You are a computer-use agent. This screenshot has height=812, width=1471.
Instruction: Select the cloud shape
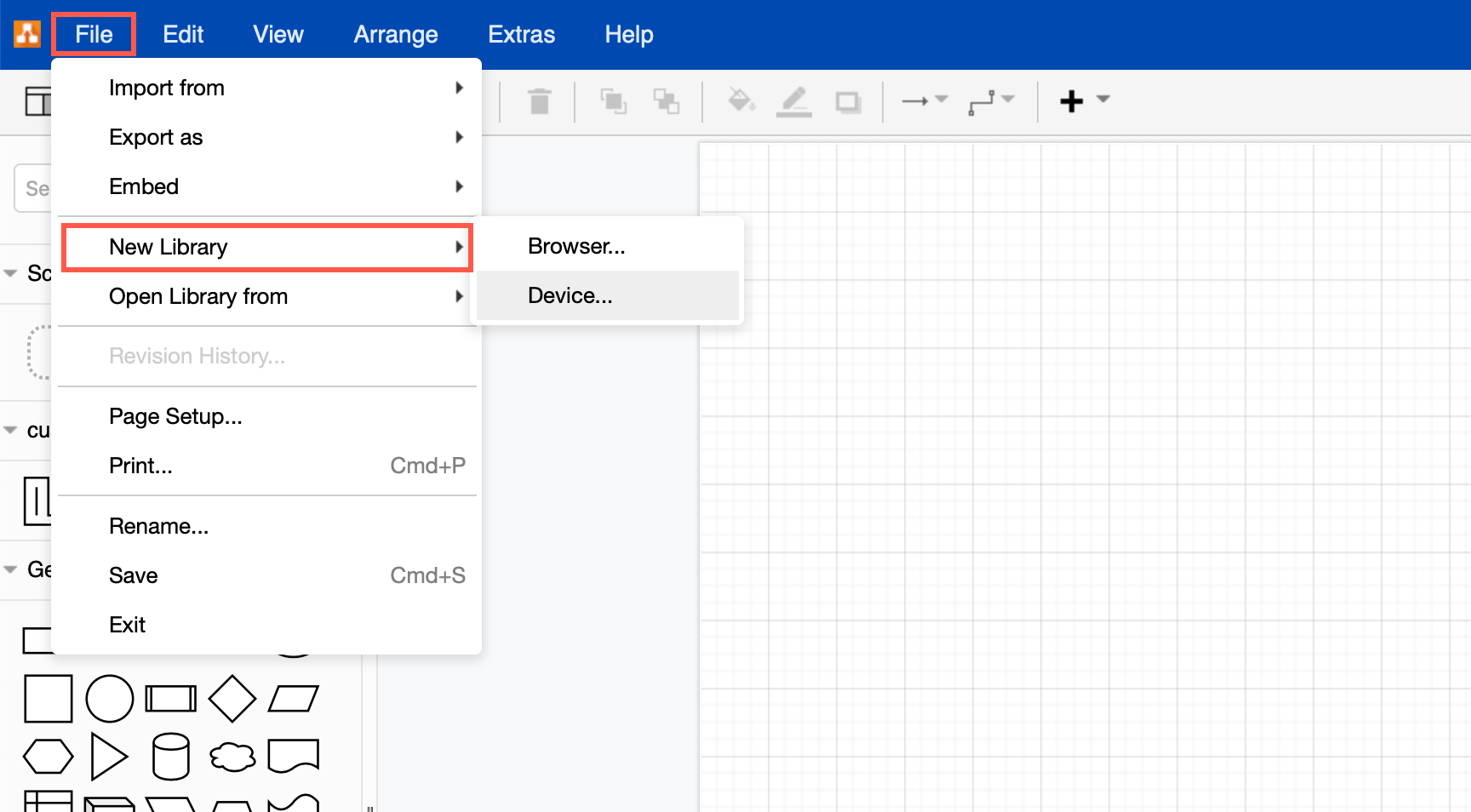coord(232,755)
